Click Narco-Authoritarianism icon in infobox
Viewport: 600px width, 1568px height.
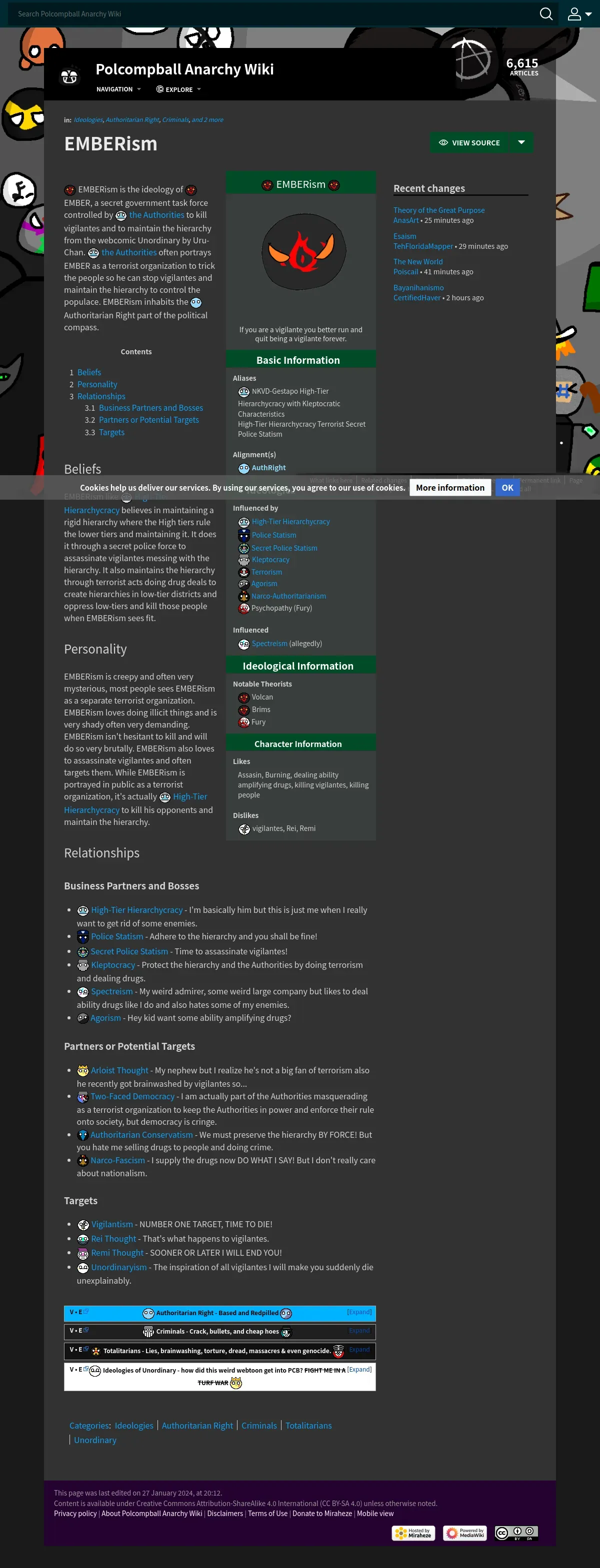[243, 596]
